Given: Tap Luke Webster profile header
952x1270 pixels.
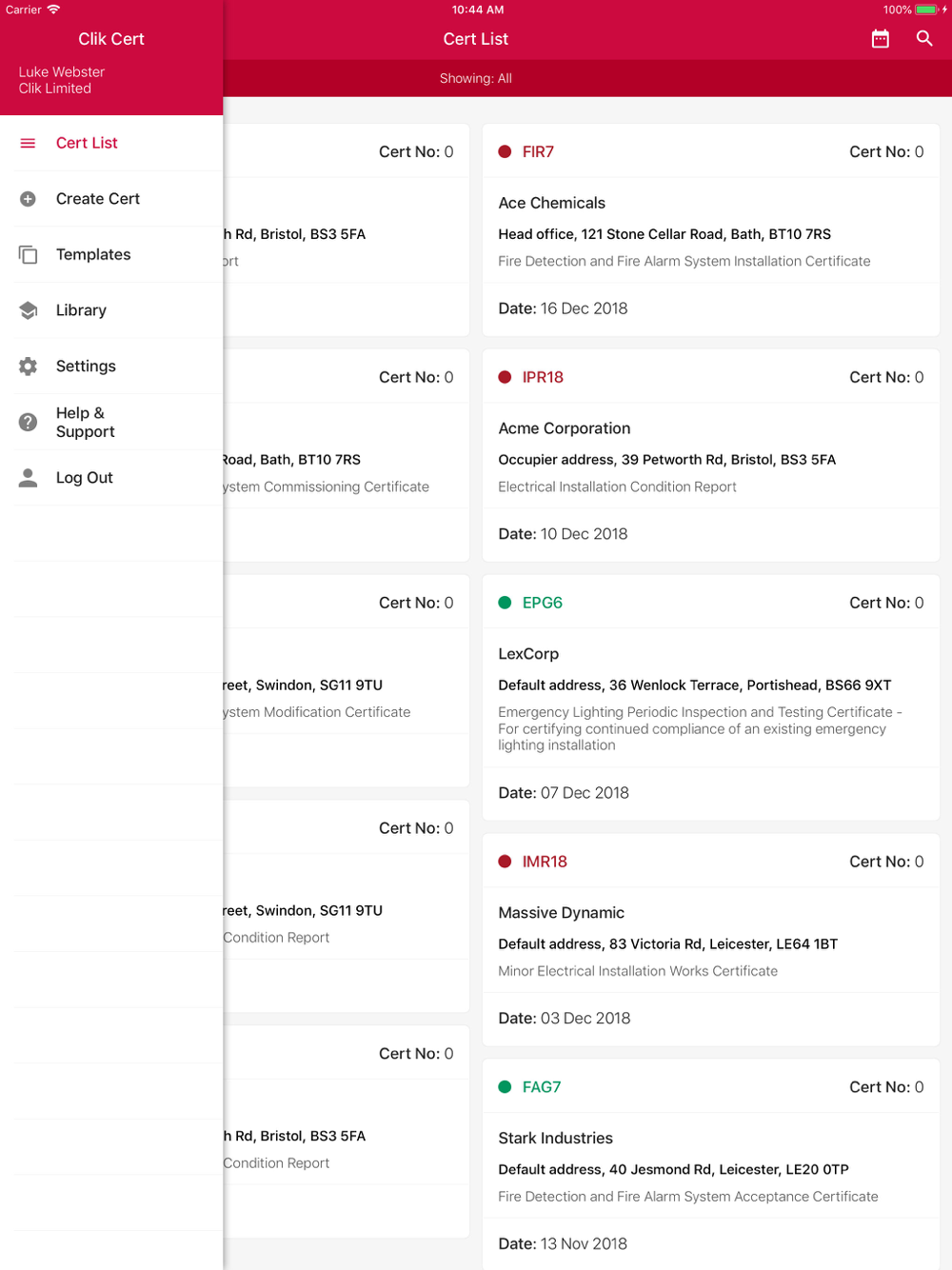Looking at the screenshot, I should pyautogui.click(x=62, y=80).
